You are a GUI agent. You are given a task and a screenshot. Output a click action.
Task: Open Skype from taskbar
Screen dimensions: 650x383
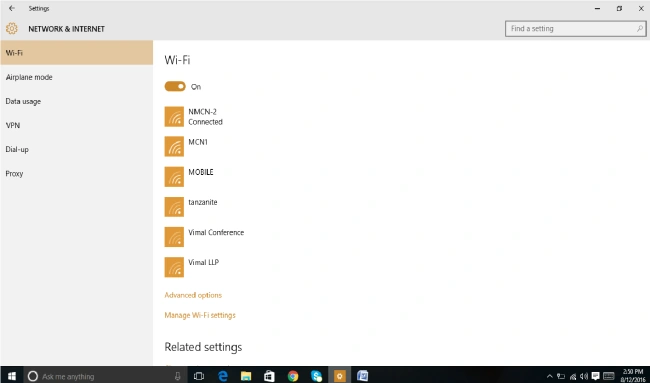point(316,376)
